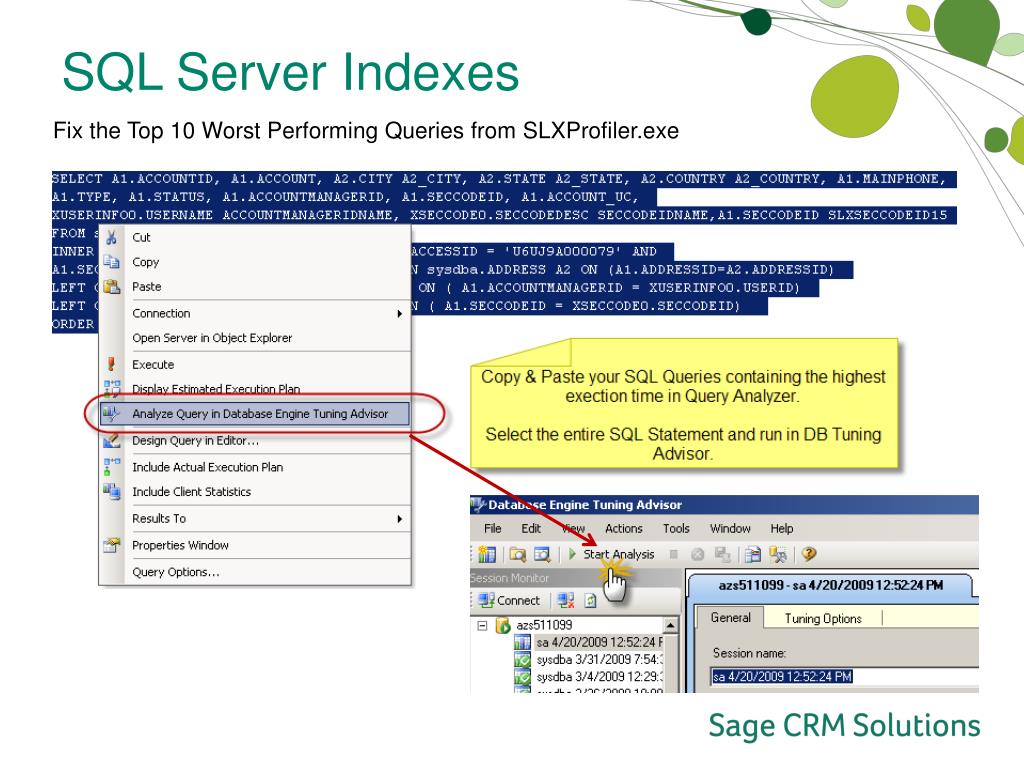Click the Cut scissors icon
1024x768 pixels.
click(112, 238)
